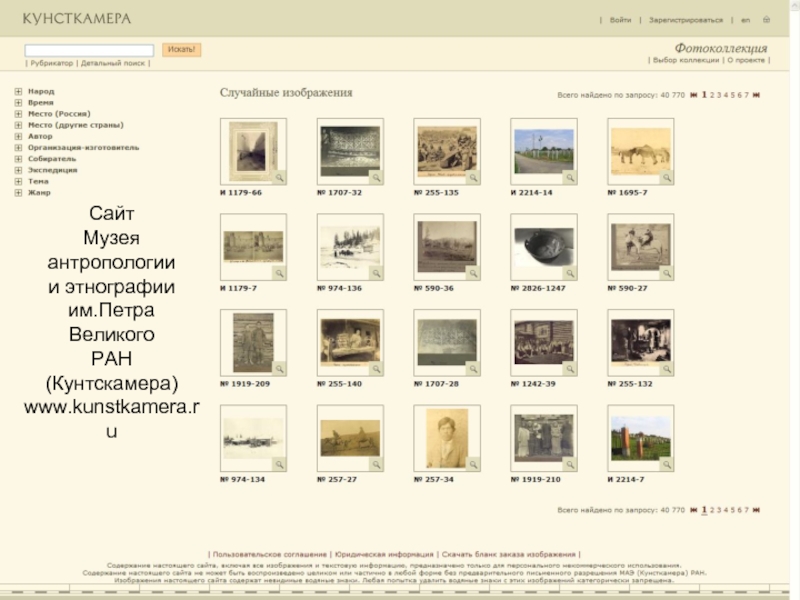Expand the Экспедиция rubric
The height and width of the screenshot is (600, 800).
18,170
